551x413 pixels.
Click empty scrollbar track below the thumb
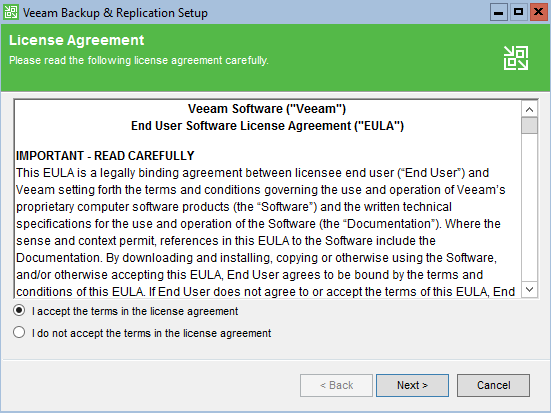(530, 207)
